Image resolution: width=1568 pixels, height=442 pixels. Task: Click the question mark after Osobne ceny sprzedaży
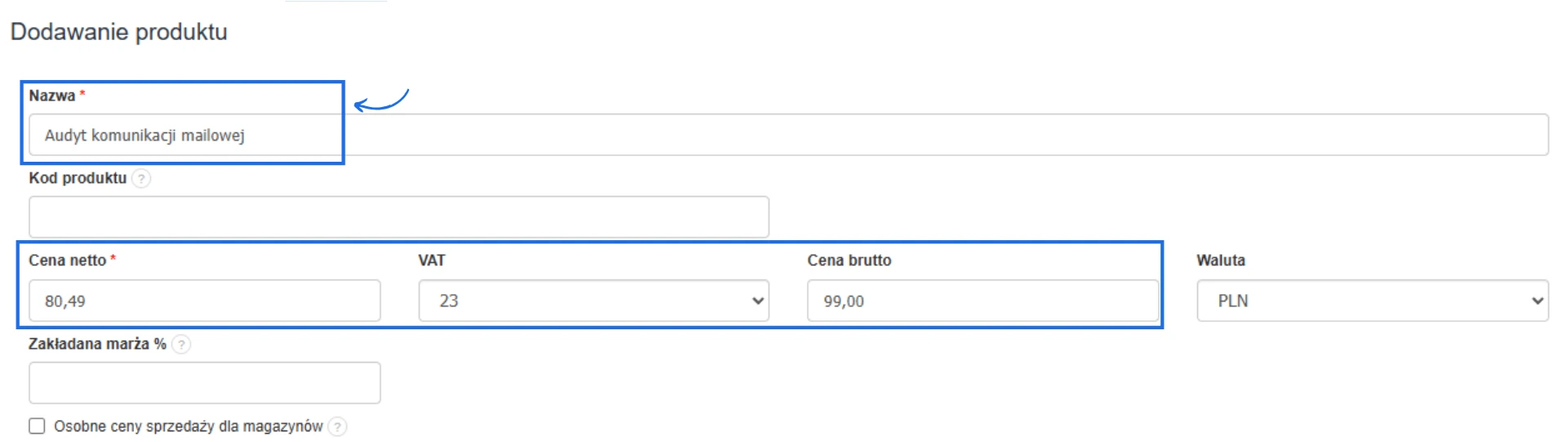pos(337,426)
